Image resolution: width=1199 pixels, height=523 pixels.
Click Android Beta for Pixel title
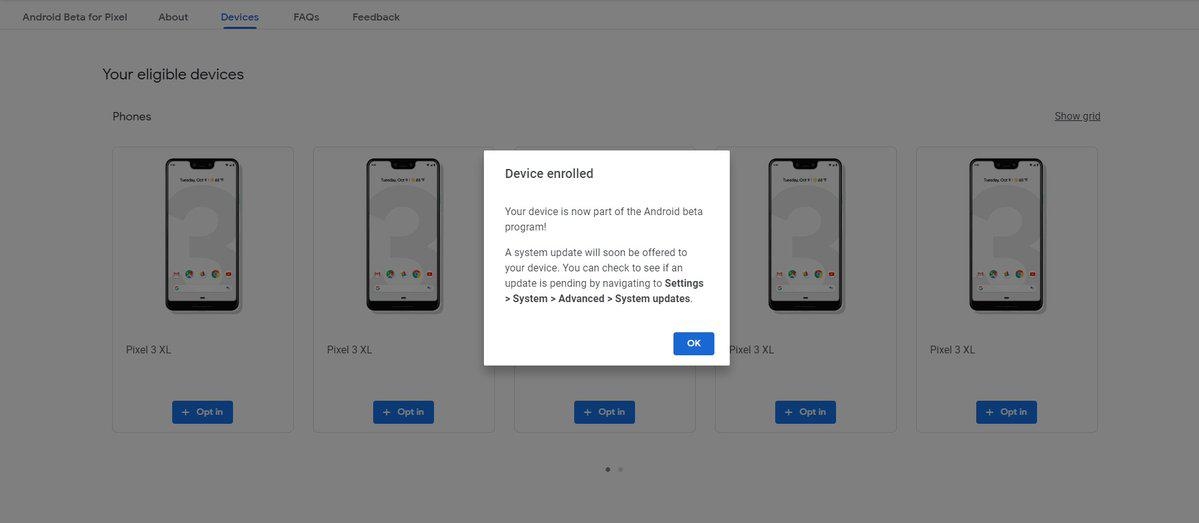(75, 17)
